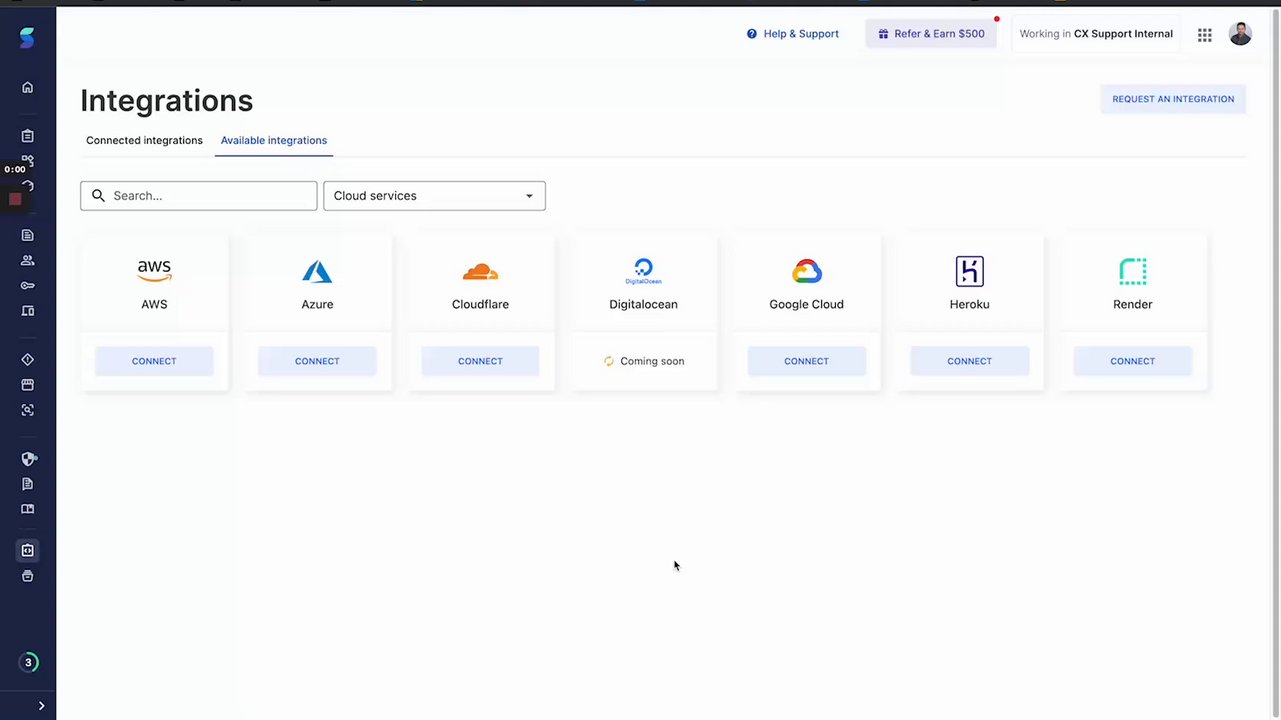The width and height of the screenshot is (1281, 720).
Task: Open the document icon in the sidebar
Action: coord(28,235)
